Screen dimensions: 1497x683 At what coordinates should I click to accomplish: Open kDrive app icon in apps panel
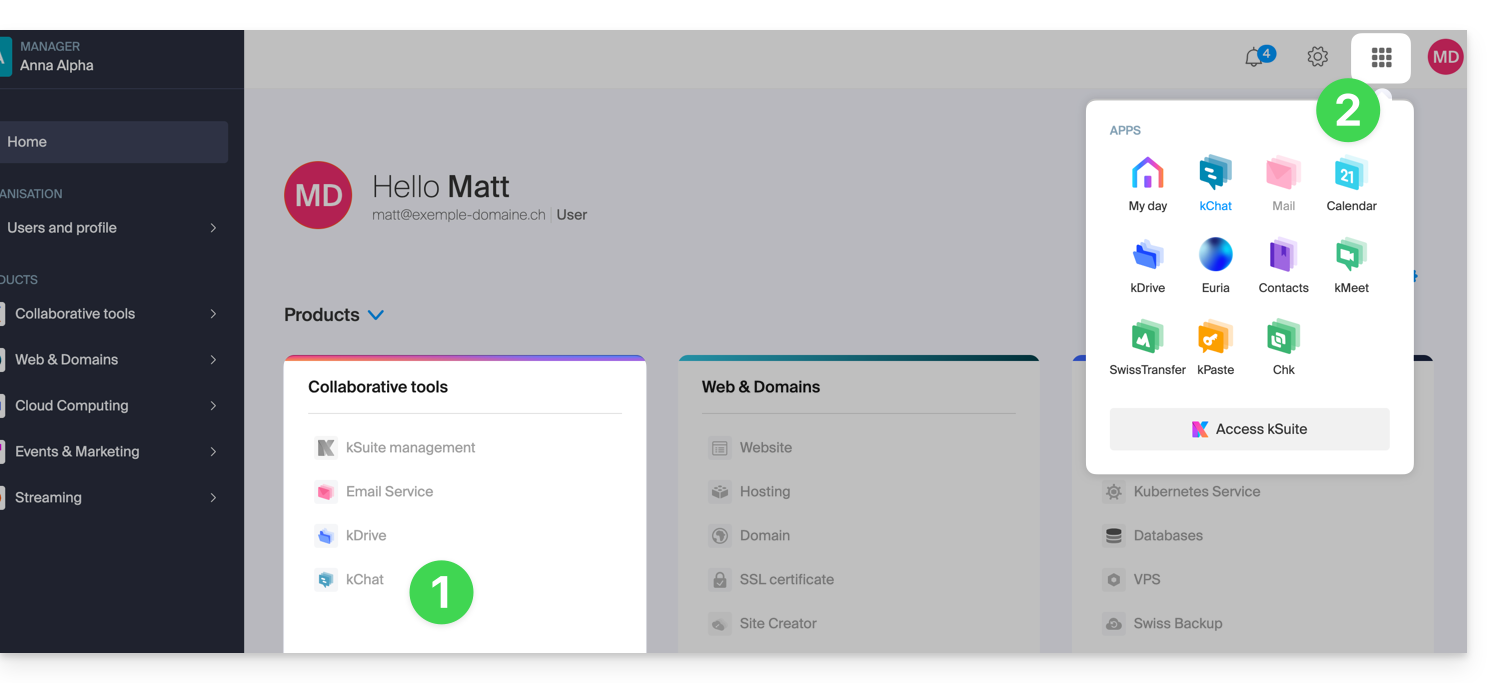(x=1147, y=265)
